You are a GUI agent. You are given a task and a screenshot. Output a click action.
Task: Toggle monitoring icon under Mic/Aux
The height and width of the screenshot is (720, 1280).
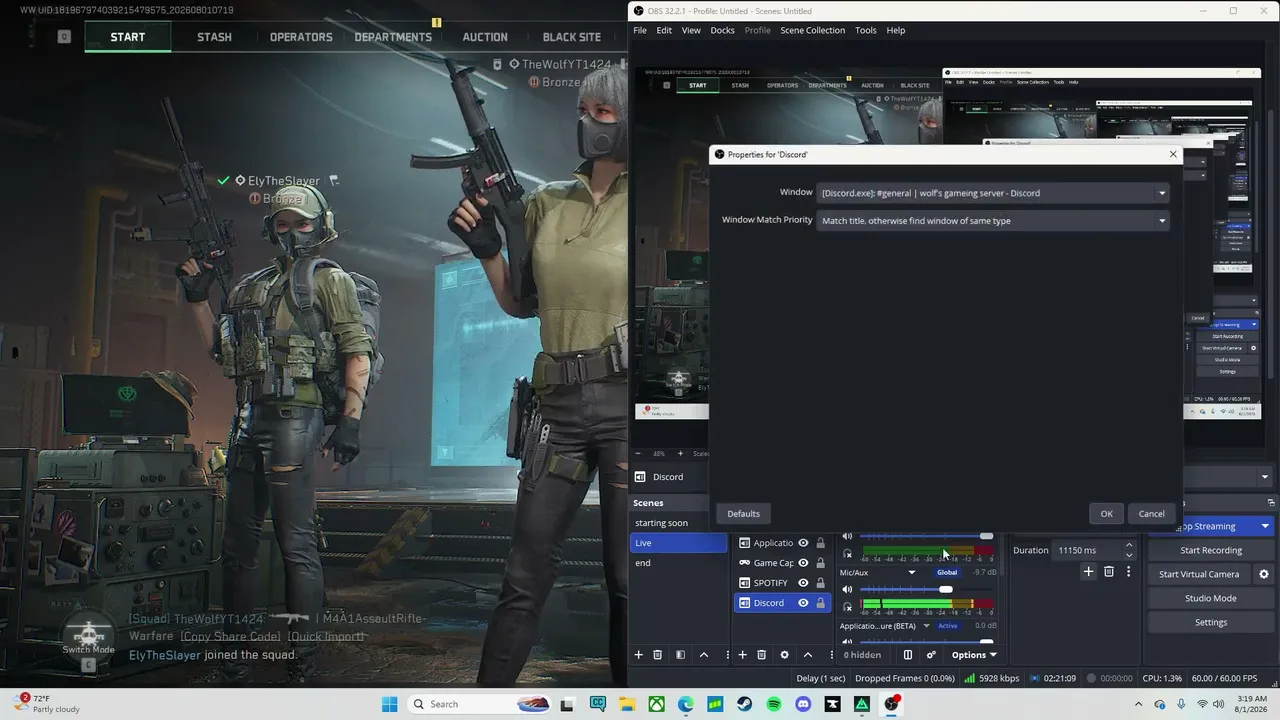tap(847, 606)
